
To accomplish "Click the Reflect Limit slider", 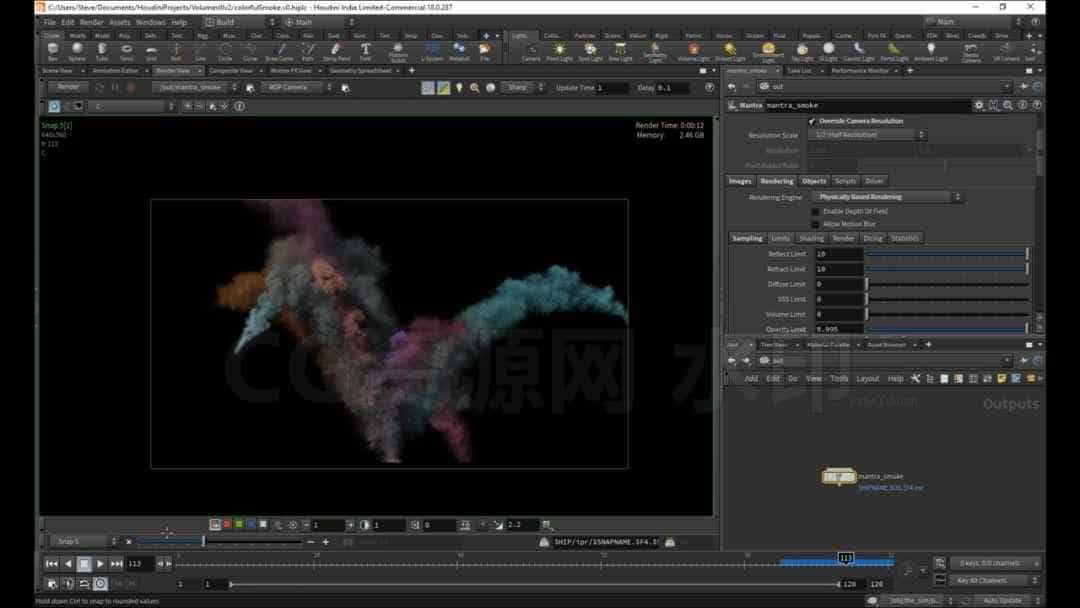I will pos(947,254).
